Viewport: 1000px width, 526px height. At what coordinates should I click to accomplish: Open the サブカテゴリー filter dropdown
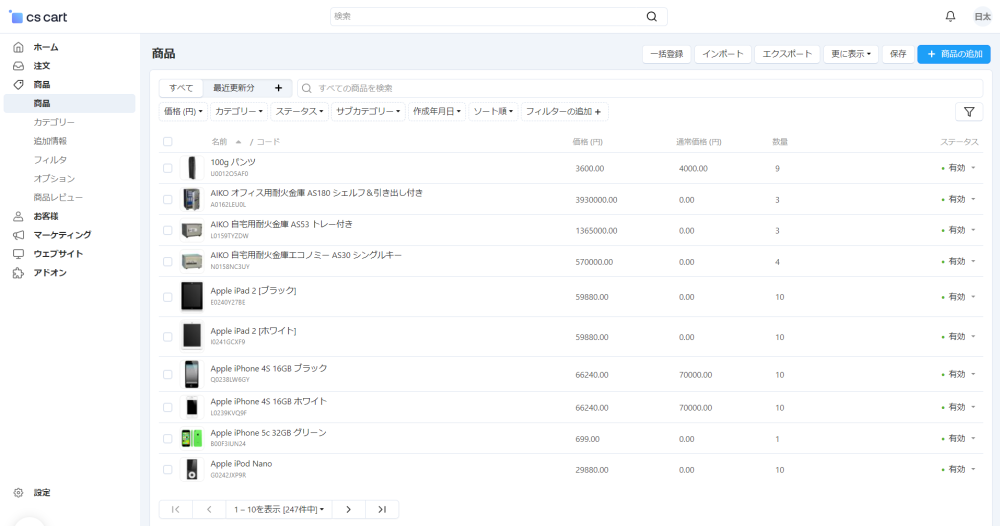[x=368, y=112]
